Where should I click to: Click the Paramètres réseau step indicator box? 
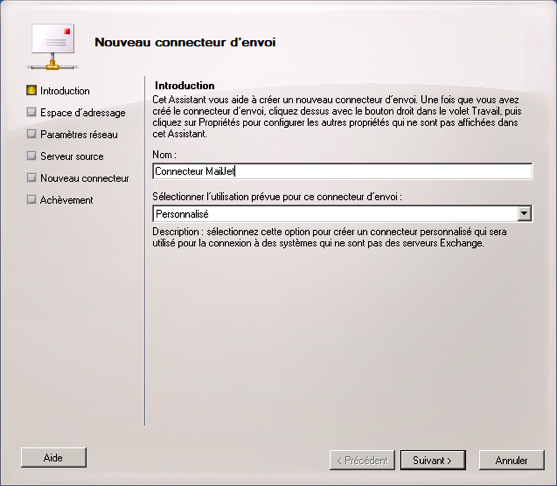pyautogui.click(x=31, y=134)
